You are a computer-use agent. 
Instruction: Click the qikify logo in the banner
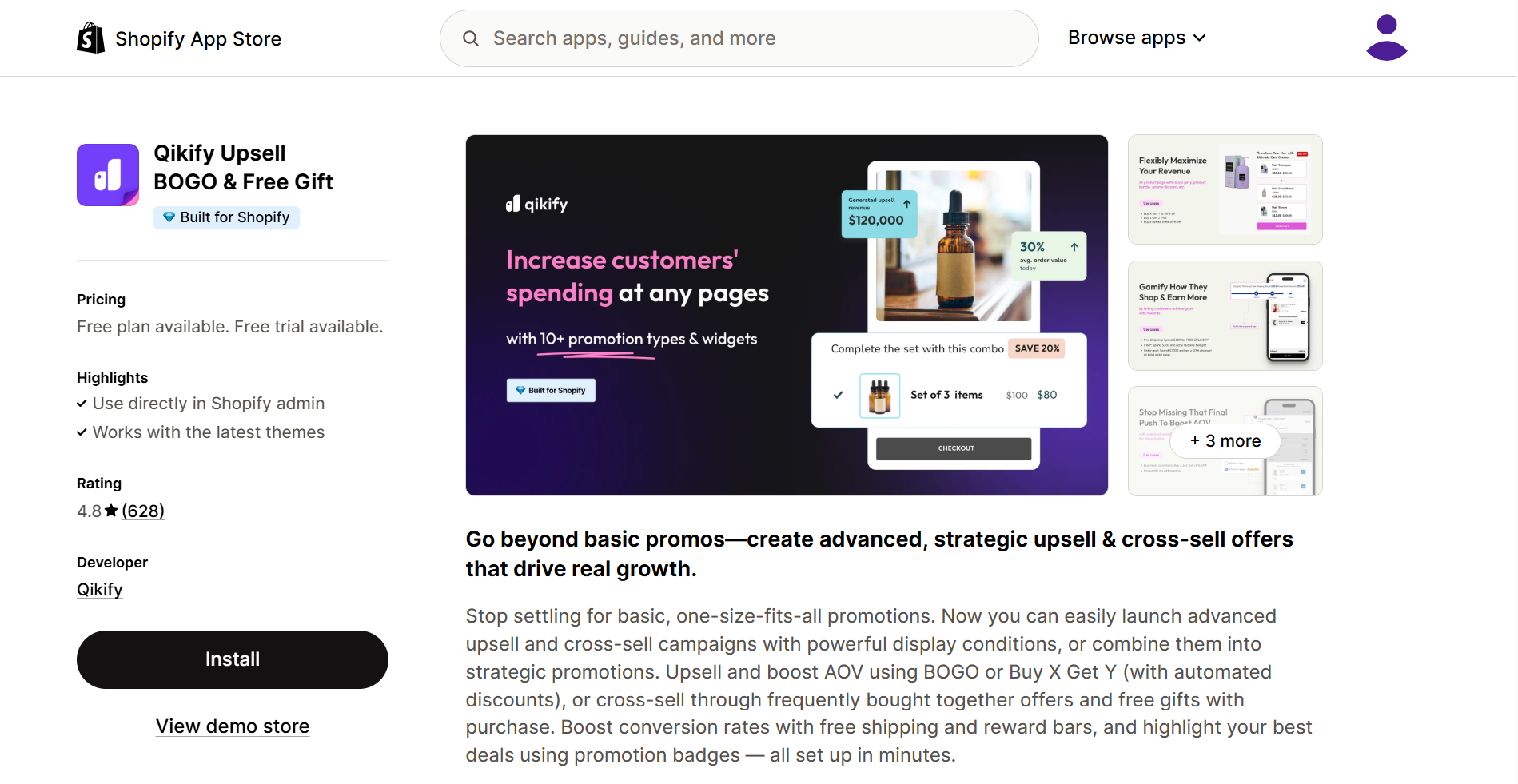(x=536, y=204)
